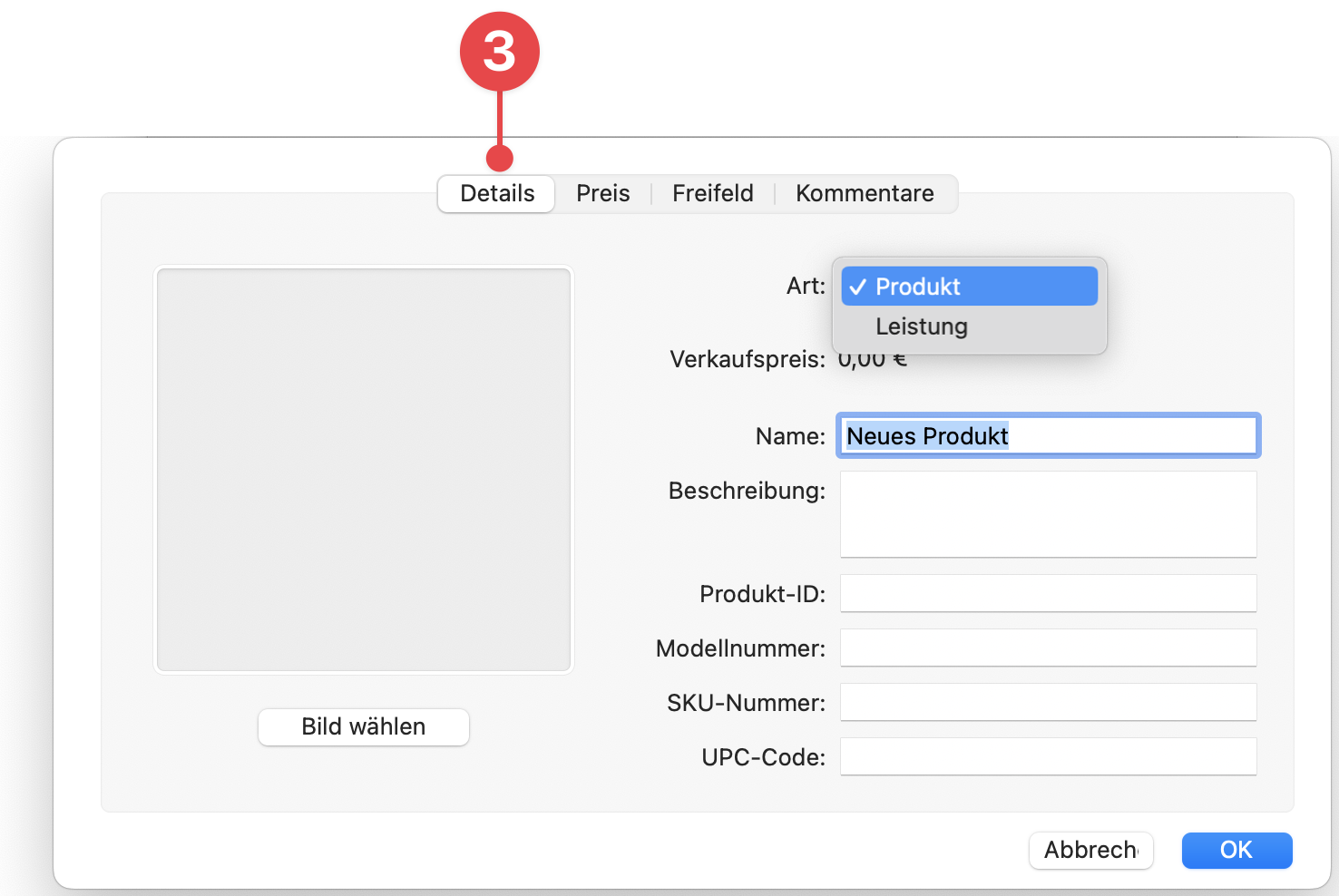Image resolution: width=1339 pixels, height=896 pixels.
Task: Select the Produkt-ID input field
Action: (x=1048, y=593)
